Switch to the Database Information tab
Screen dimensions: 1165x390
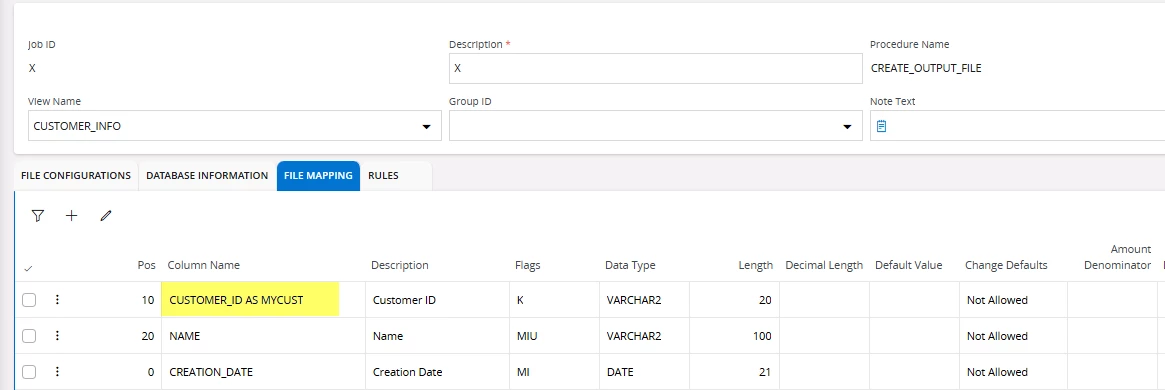[x=207, y=176]
